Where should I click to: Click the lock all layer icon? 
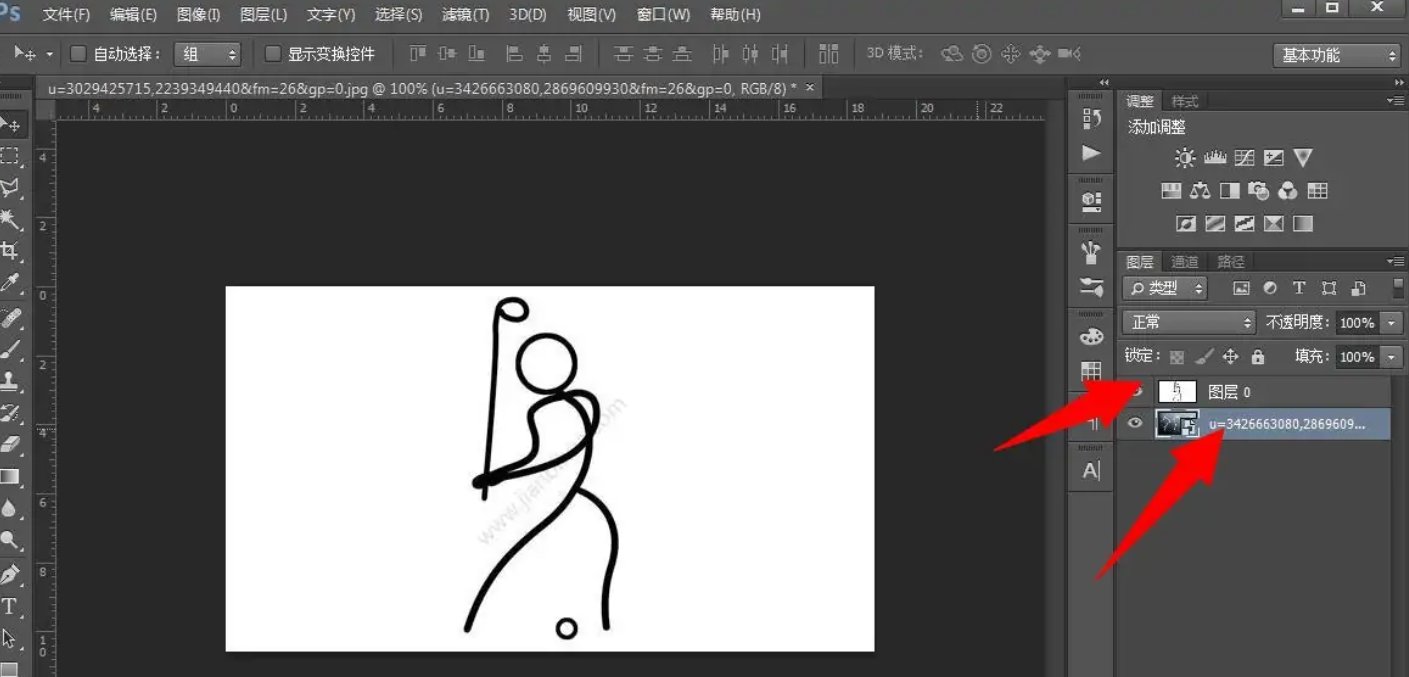(1258, 357)
